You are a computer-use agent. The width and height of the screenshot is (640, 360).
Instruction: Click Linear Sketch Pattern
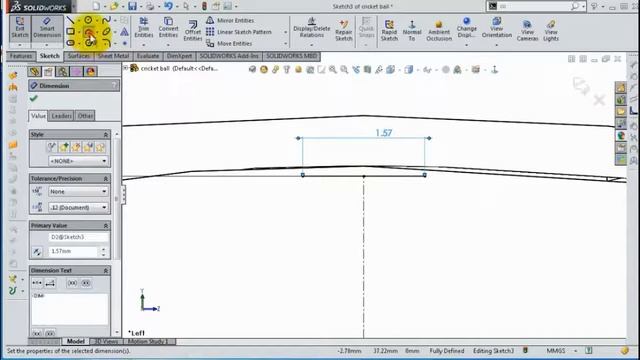pyautogui.click(x=239, y=32)
